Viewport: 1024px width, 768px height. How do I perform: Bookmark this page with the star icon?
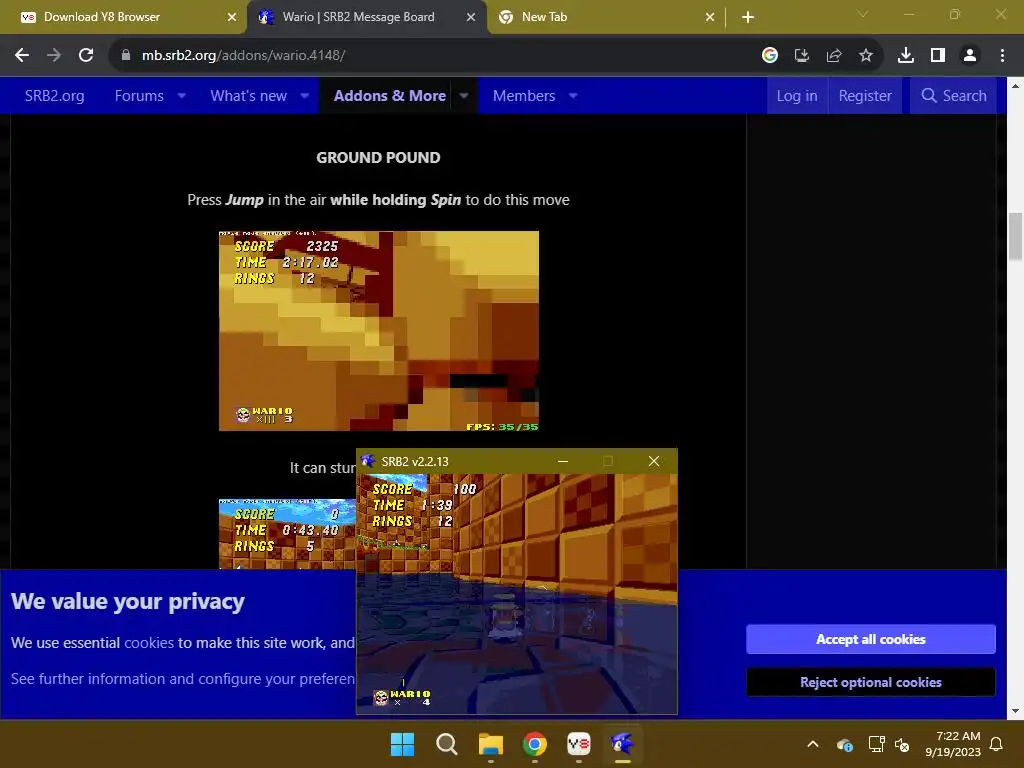click(866, 56)
